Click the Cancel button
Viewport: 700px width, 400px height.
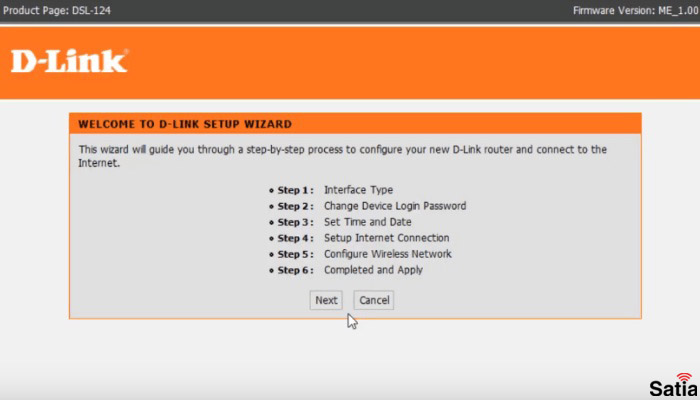click(374, 300)
